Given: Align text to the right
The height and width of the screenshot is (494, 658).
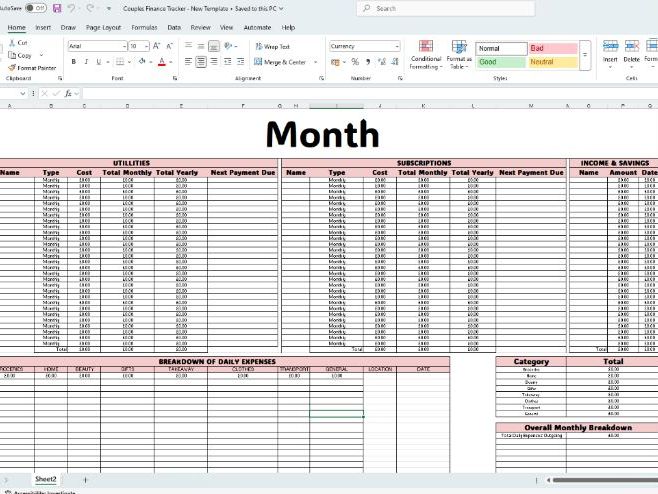Looking at the screenshot, I should tap(214, 62).
